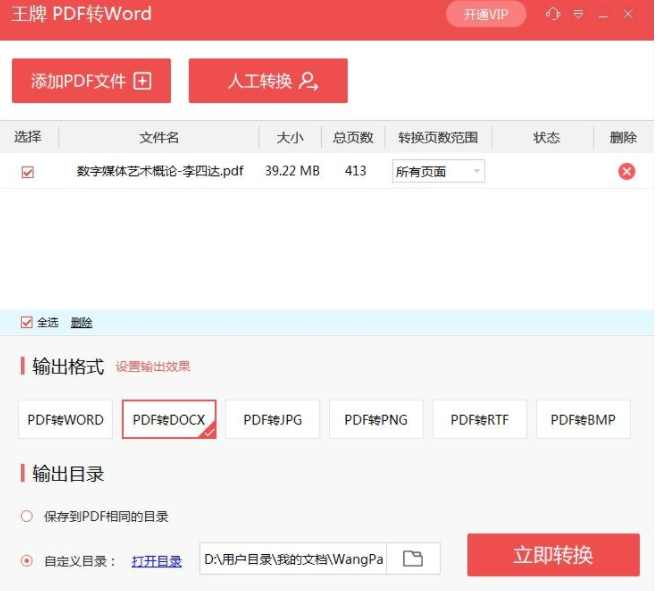
Task: Click 人工转换 button
Action: (268, 80)
